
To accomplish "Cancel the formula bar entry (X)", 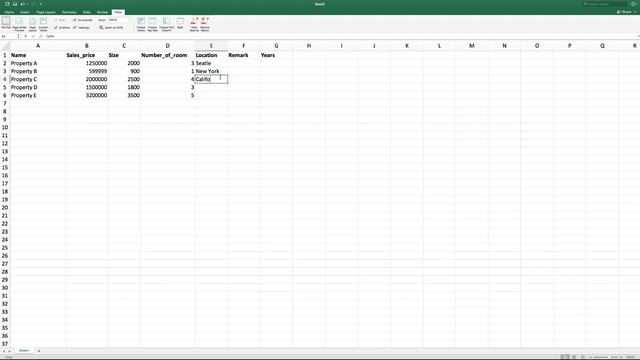I will (x=26, y=36).
